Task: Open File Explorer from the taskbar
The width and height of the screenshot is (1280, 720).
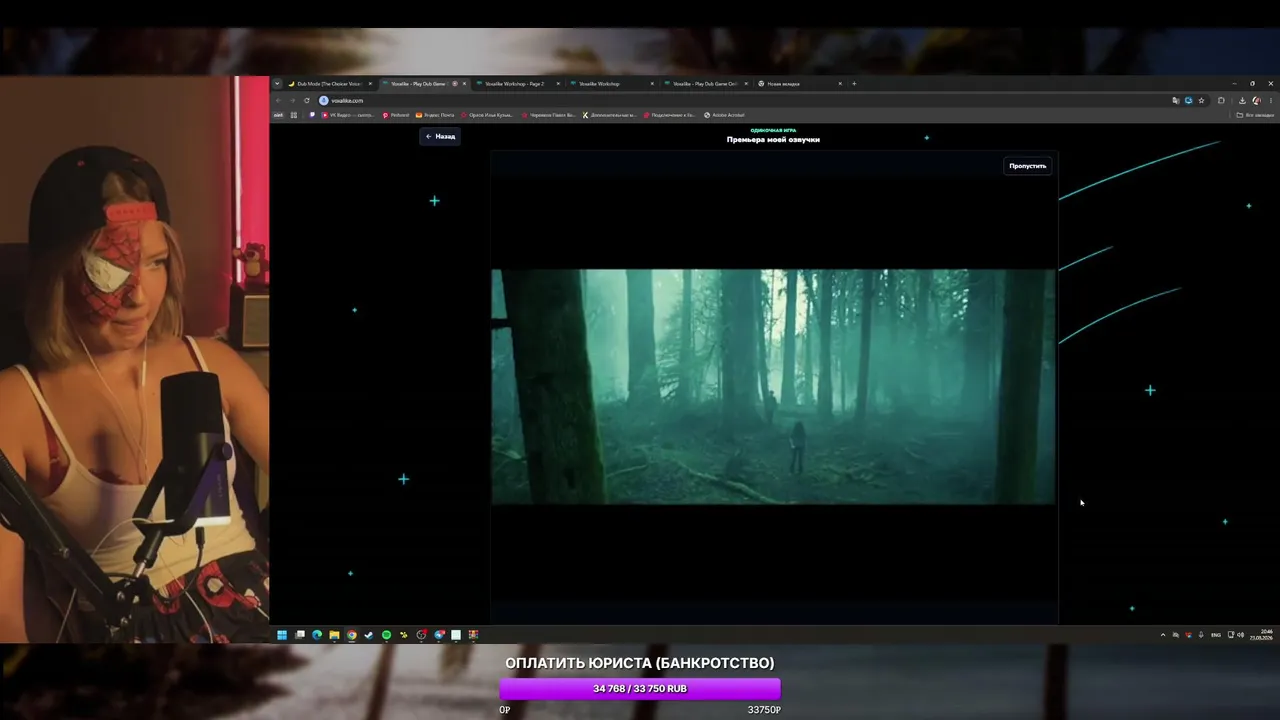Action: pos(334,635)
